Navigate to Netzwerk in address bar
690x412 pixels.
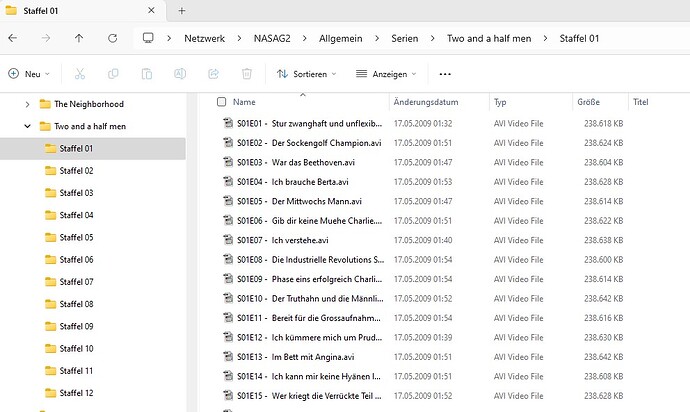[x=204, y=38]
